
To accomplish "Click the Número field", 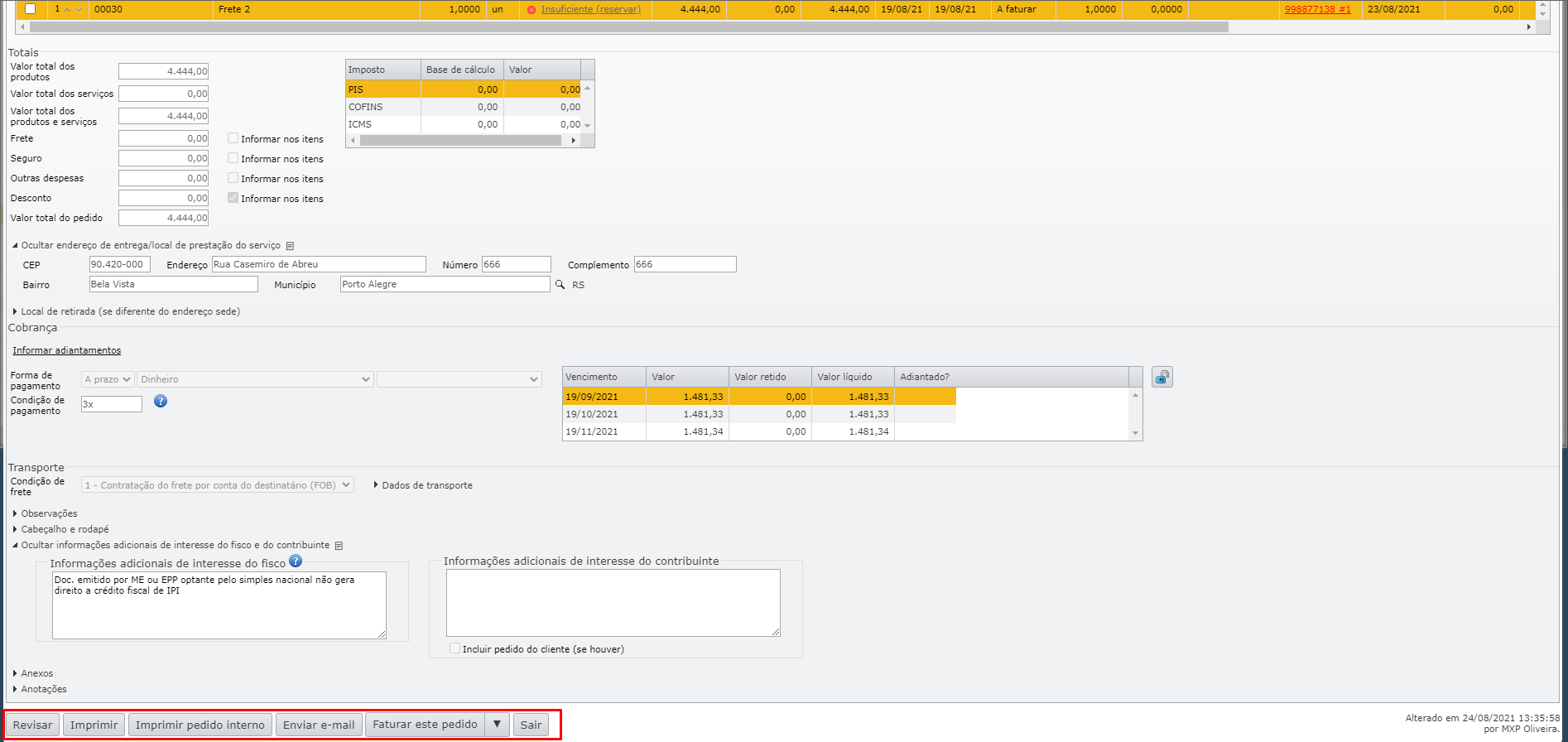I will (x=517, y=265).
